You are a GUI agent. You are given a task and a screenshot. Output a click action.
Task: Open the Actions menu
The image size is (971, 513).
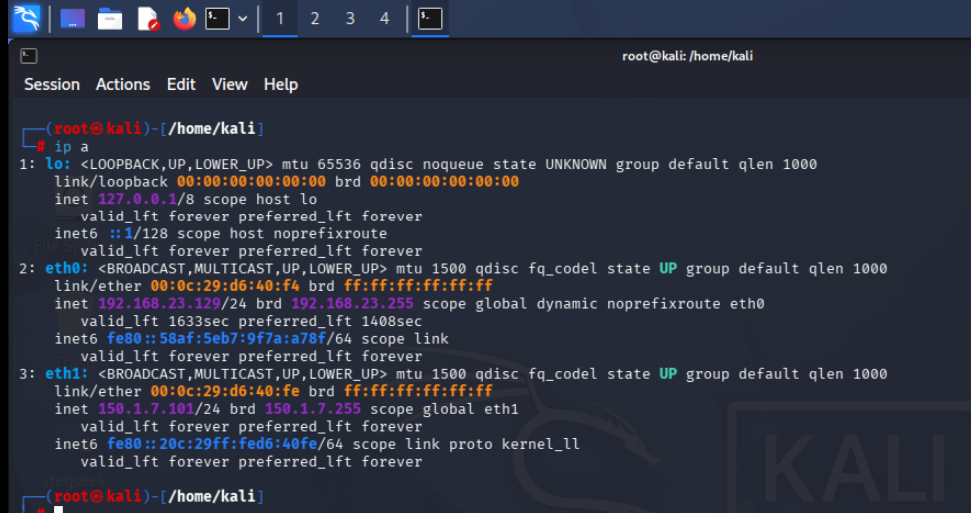pyautogui.click(x=123, y=84)
